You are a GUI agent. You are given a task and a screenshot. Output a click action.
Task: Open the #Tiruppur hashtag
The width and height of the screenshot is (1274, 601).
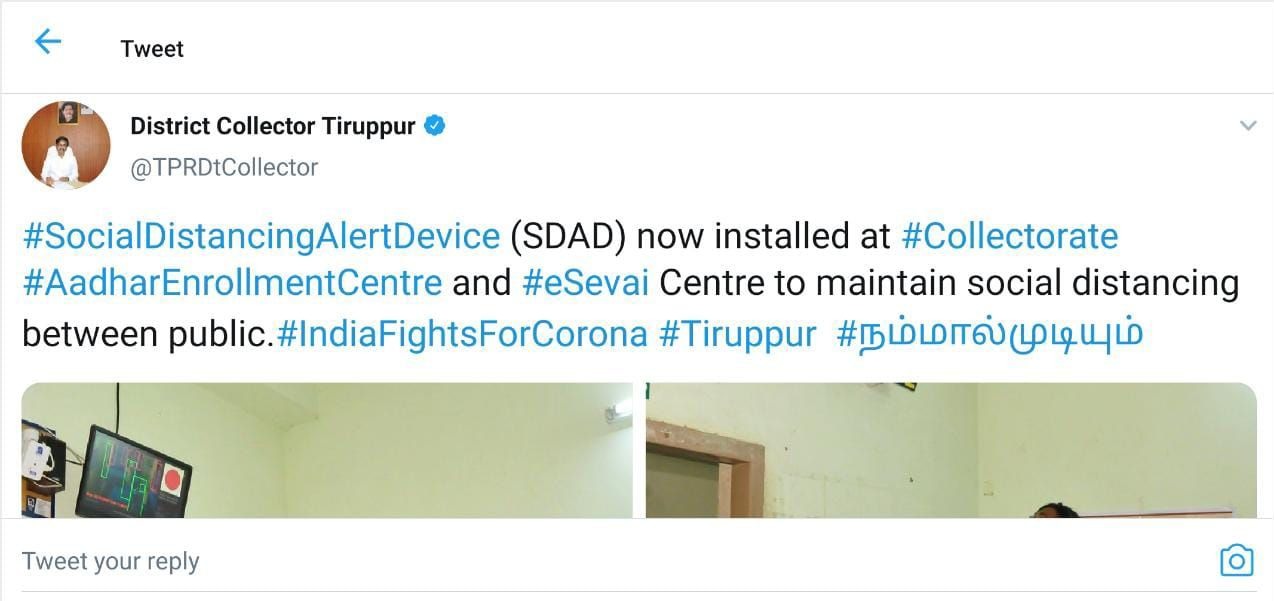pyautogui.click(x=738, y=333)
